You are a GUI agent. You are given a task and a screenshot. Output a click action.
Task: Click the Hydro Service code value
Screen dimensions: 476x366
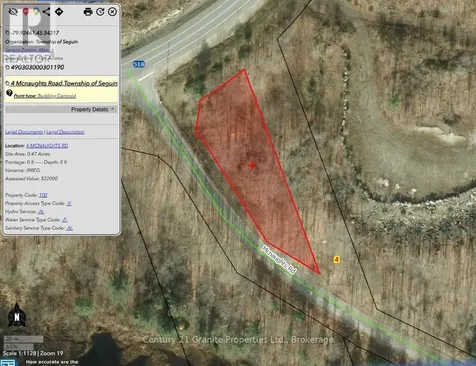(41, 212)
